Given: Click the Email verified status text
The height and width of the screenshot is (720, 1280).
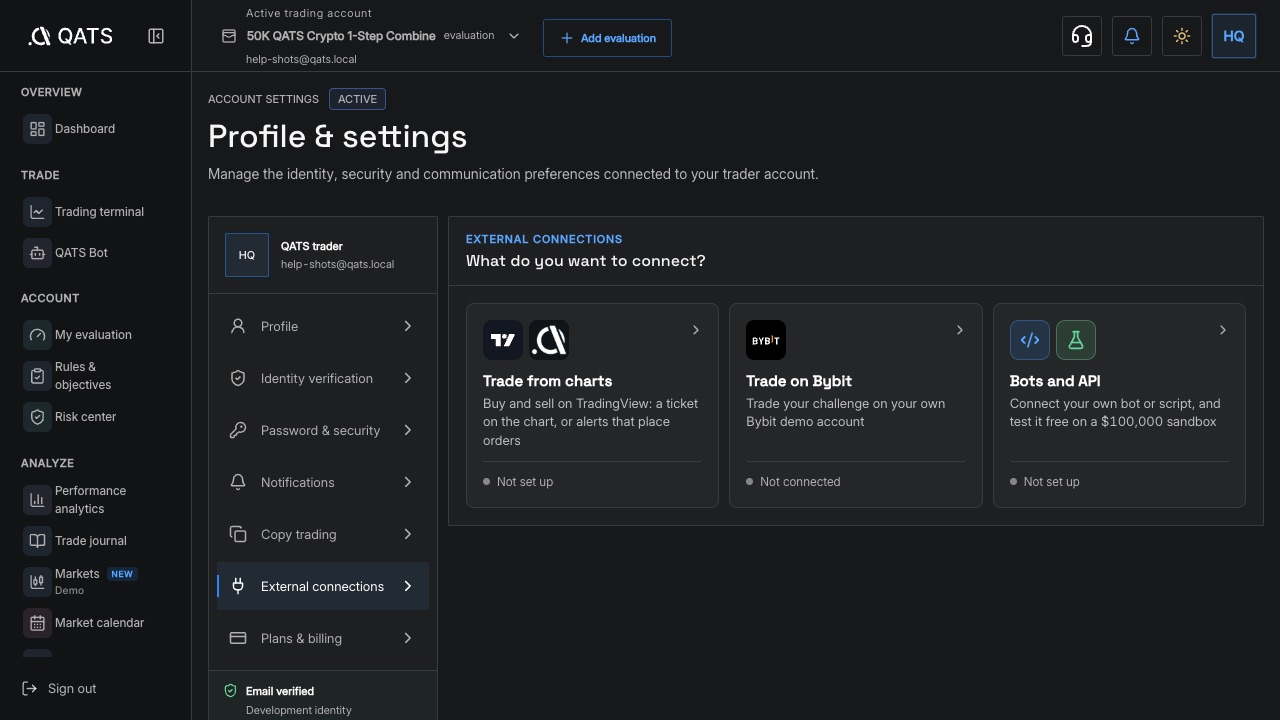Looking at the screenshot, I should tap(280, 691).
